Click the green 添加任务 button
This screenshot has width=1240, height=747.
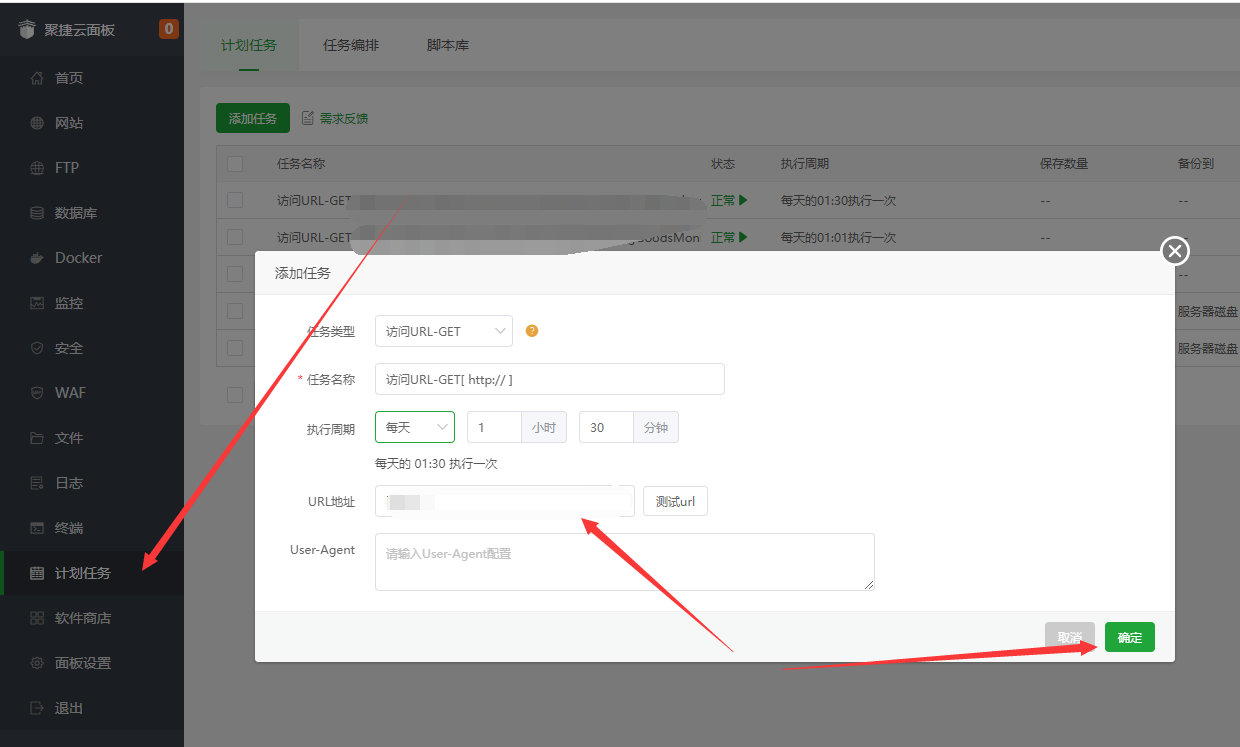tap(253, 118)
